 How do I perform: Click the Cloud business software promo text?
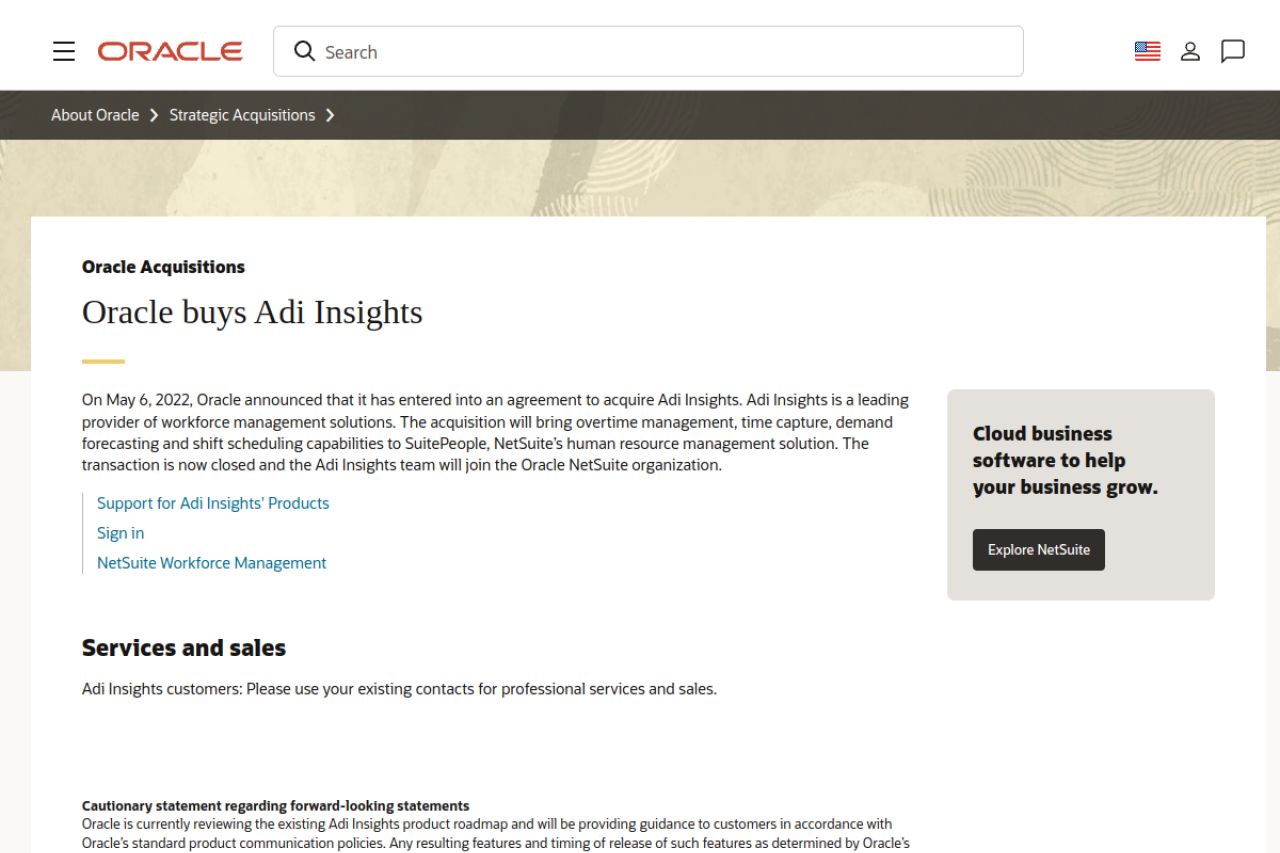[x=1064, y=460]
